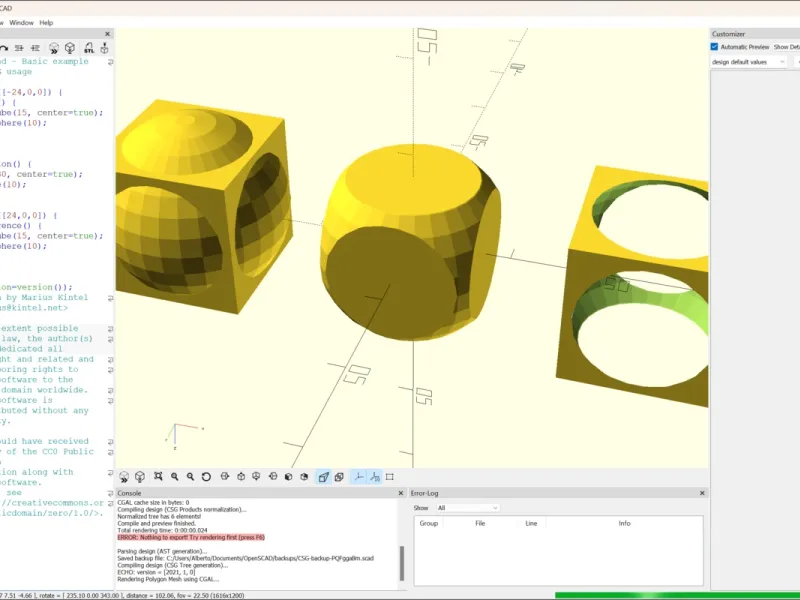Switch to Front view

(x=288, y=476)
